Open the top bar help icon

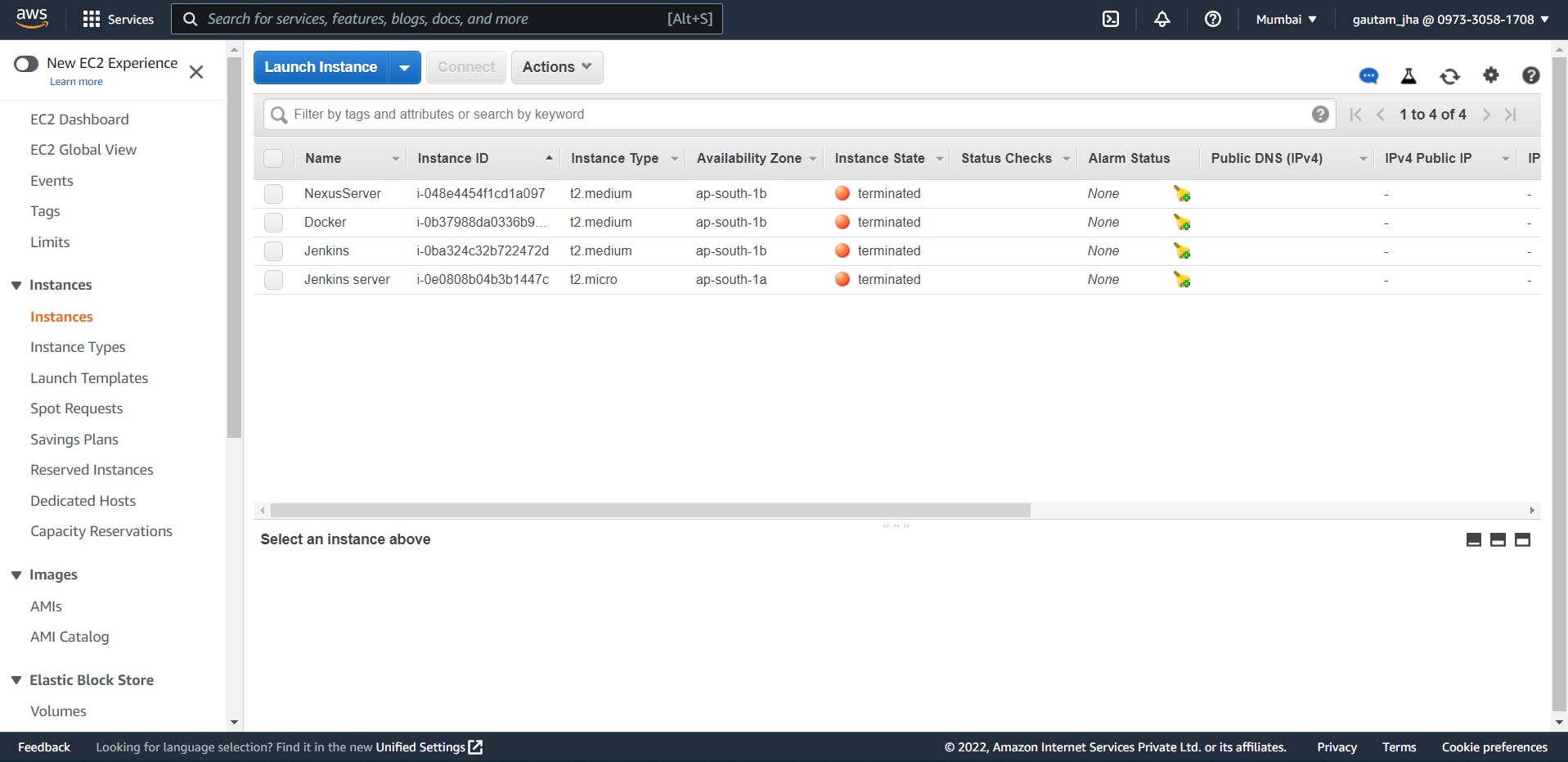click(x=1213, y=19)
